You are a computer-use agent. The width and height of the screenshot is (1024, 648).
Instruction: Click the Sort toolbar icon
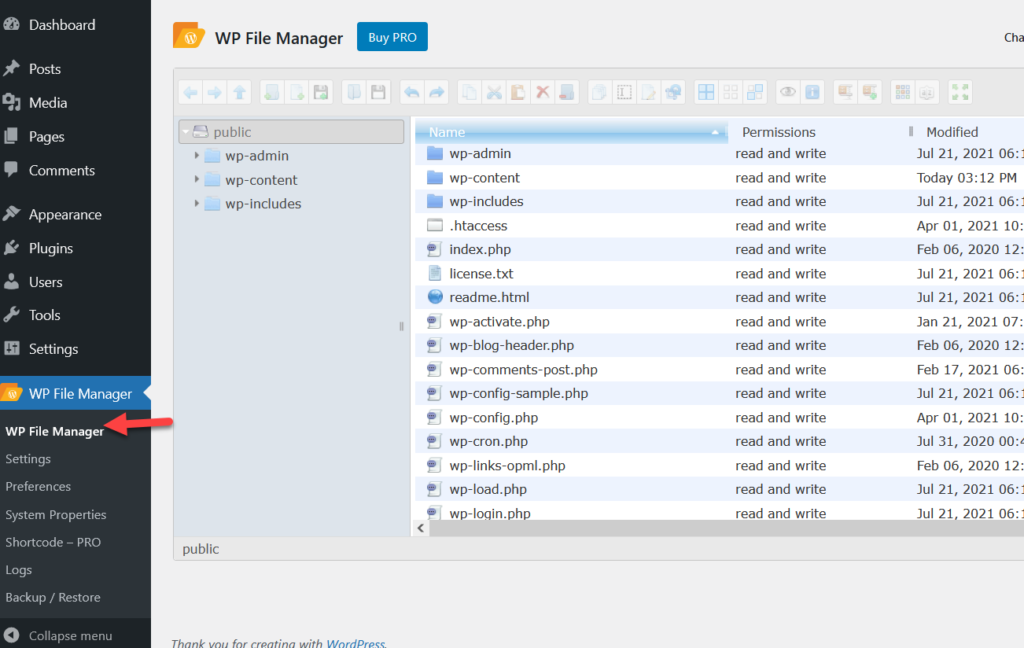[x=927, y=93]
